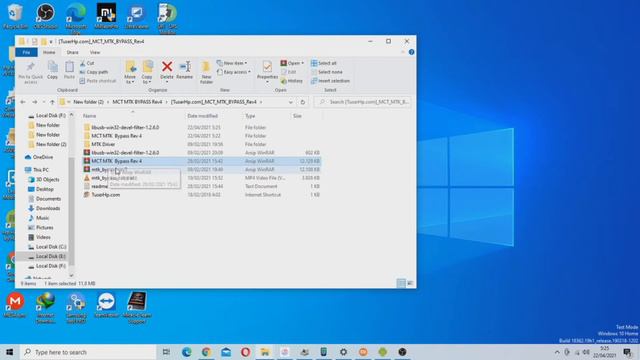Switch to details view layout icon
The height and width of the screenshot is (360, 640).
[401, 283]
